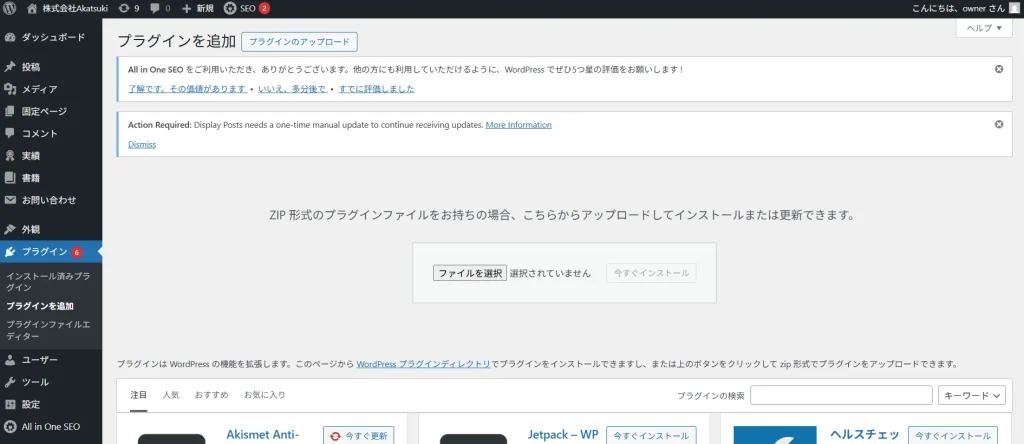This screenshot has width=1024, height=444.
Task: Switch to the おすすめ recommended tab
Action: pyautogui.click(x=211, y=395)
